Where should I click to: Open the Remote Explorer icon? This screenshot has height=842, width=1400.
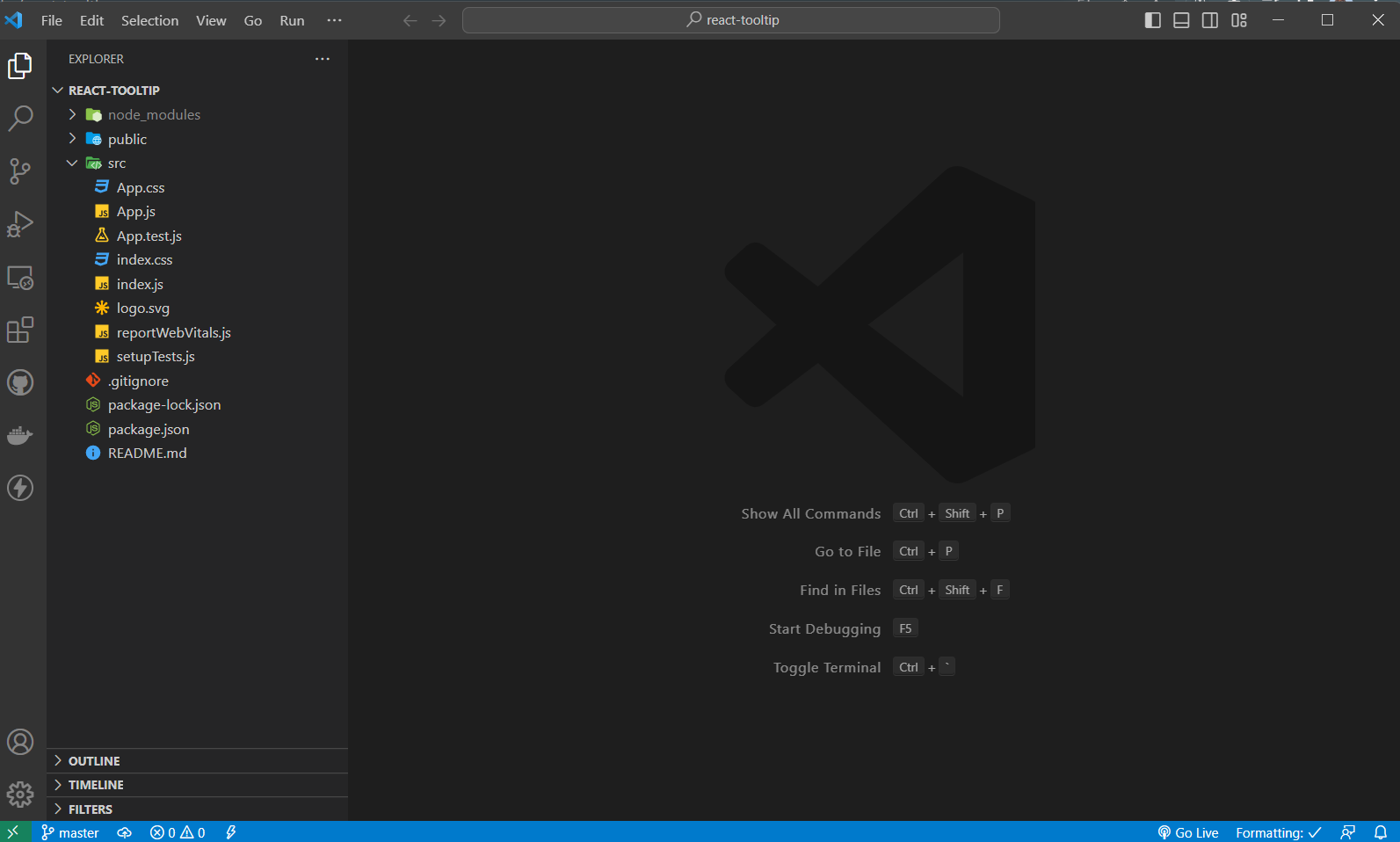click(x=20, y=278)
